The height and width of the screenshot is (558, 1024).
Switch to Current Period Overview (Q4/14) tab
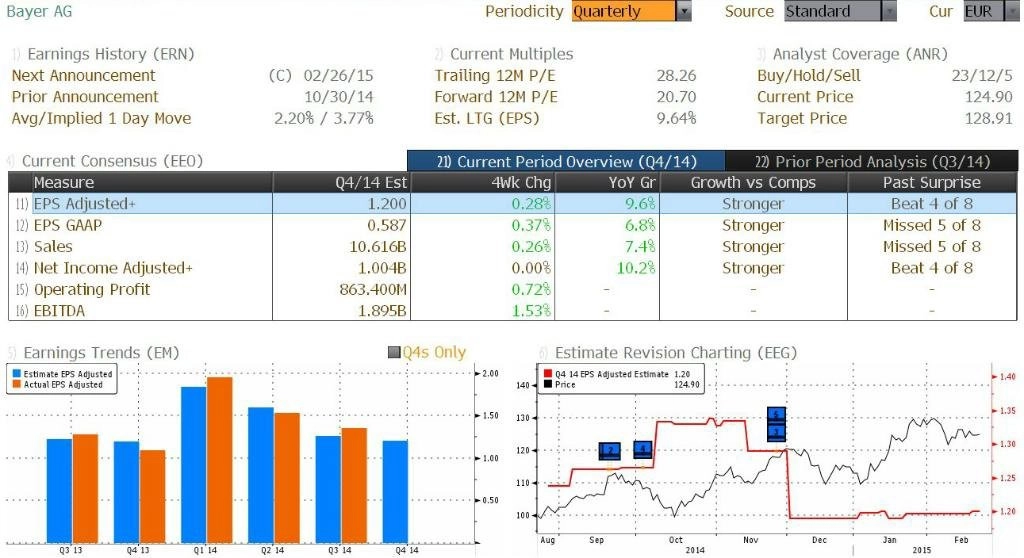[566, 161]
